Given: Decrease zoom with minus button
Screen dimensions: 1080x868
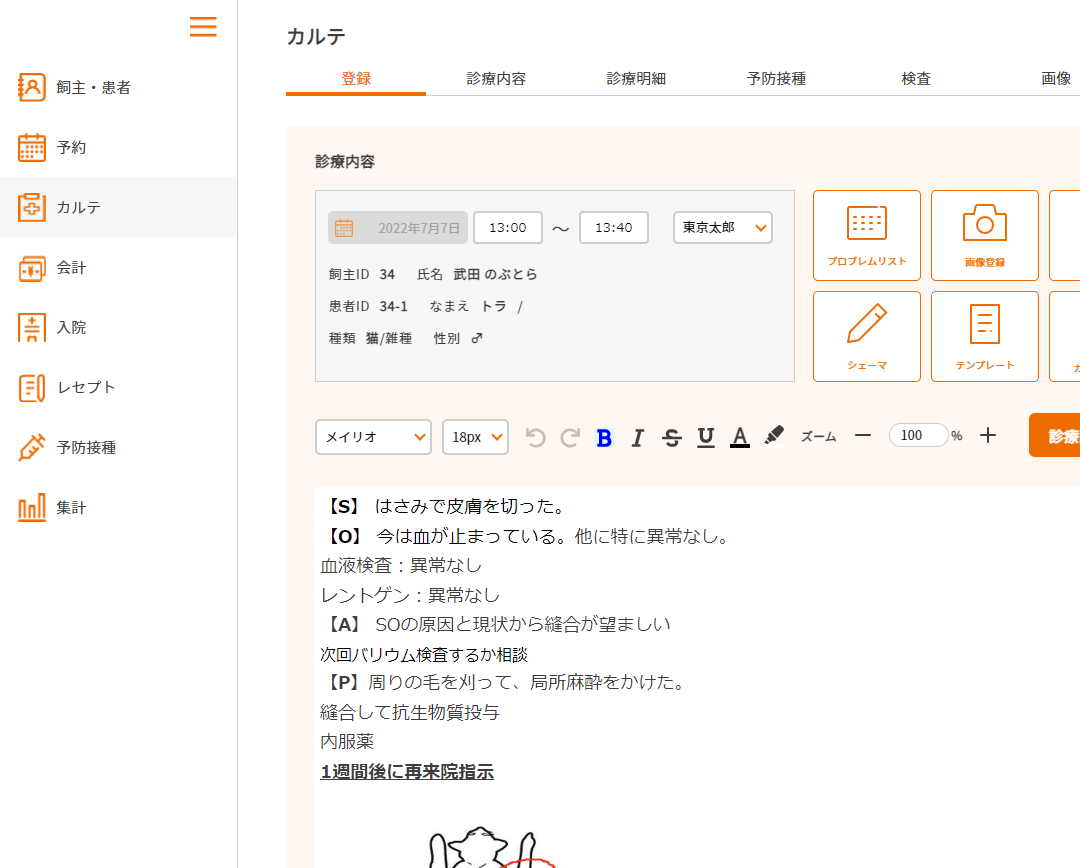Looking at the screenshot, I should point(863,435).
